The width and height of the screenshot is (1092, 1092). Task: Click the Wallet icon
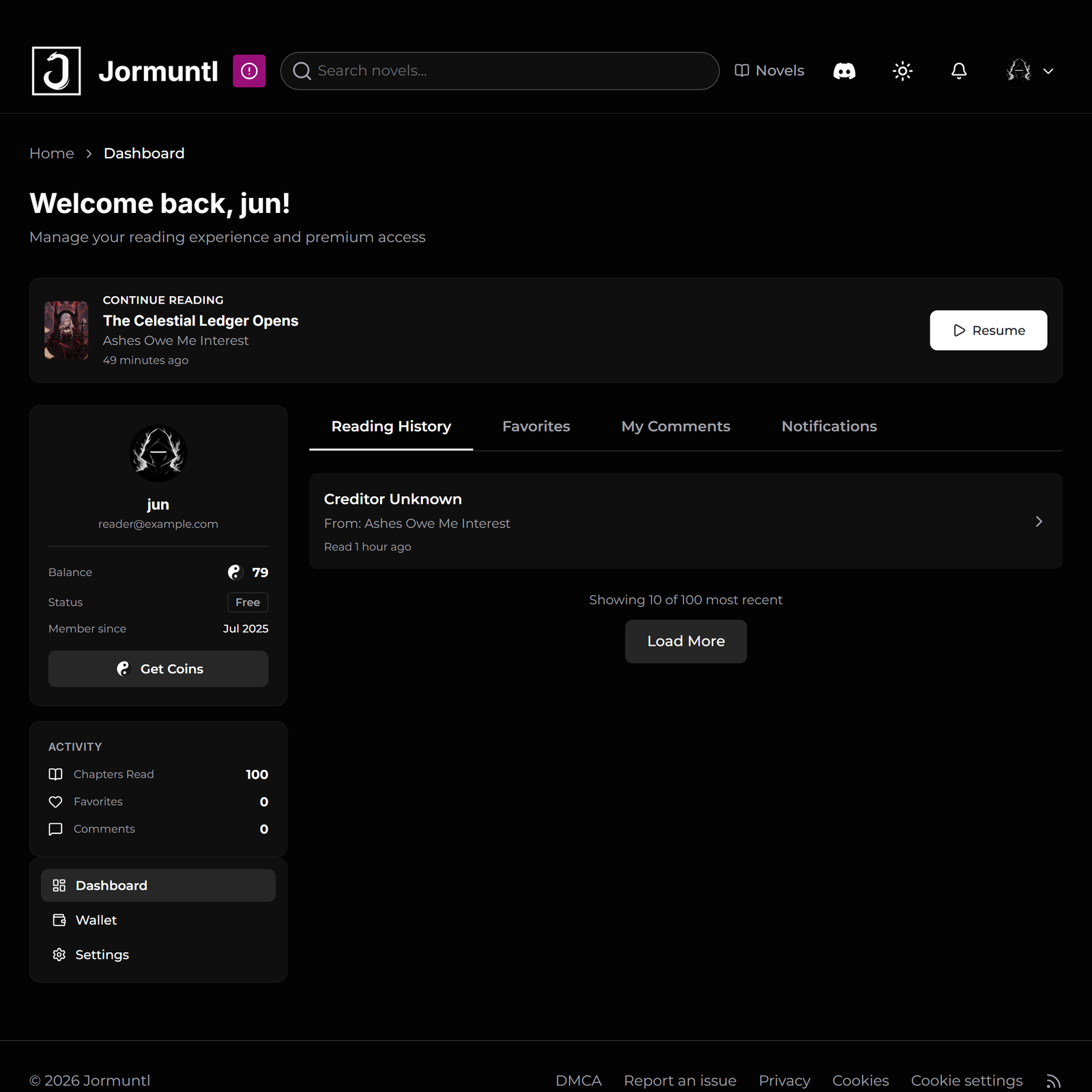(59, 920)
